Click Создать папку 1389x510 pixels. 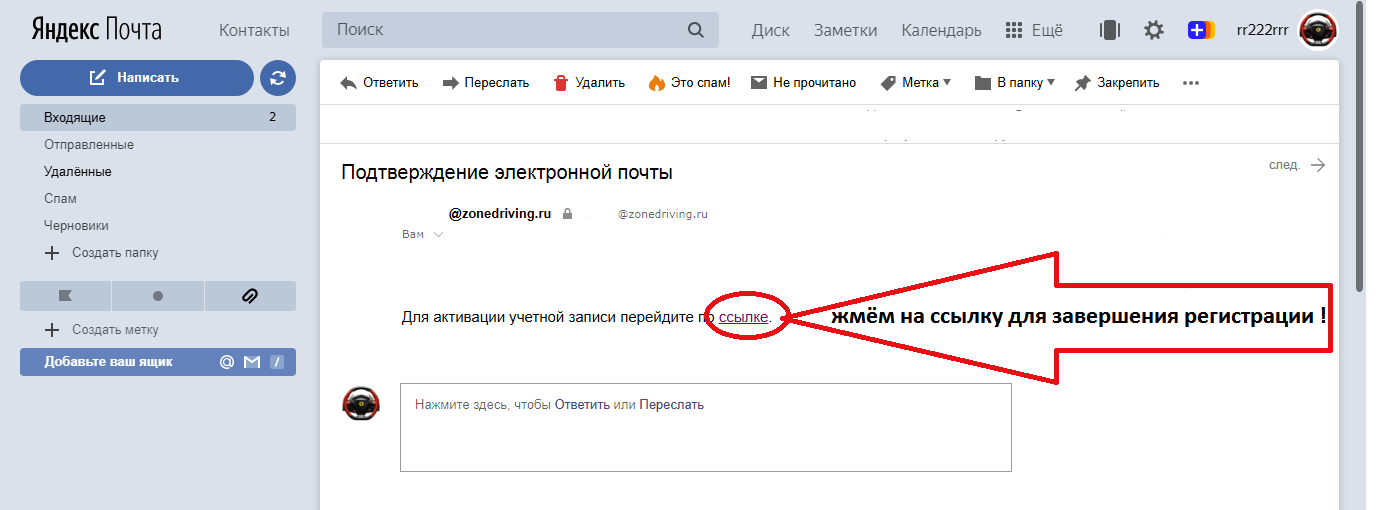[103, 253]
